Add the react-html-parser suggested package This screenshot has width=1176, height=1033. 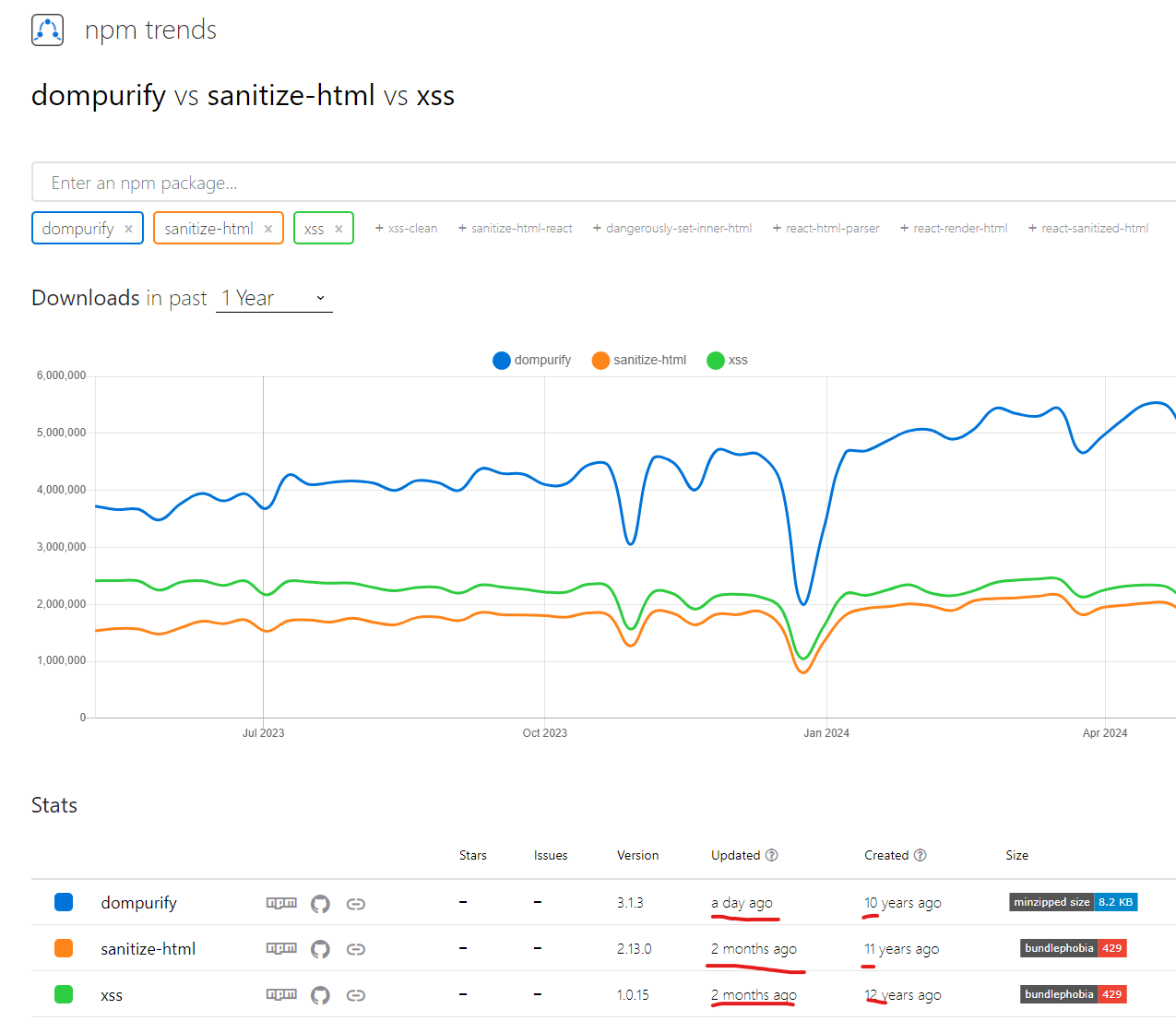click(826, 229)
